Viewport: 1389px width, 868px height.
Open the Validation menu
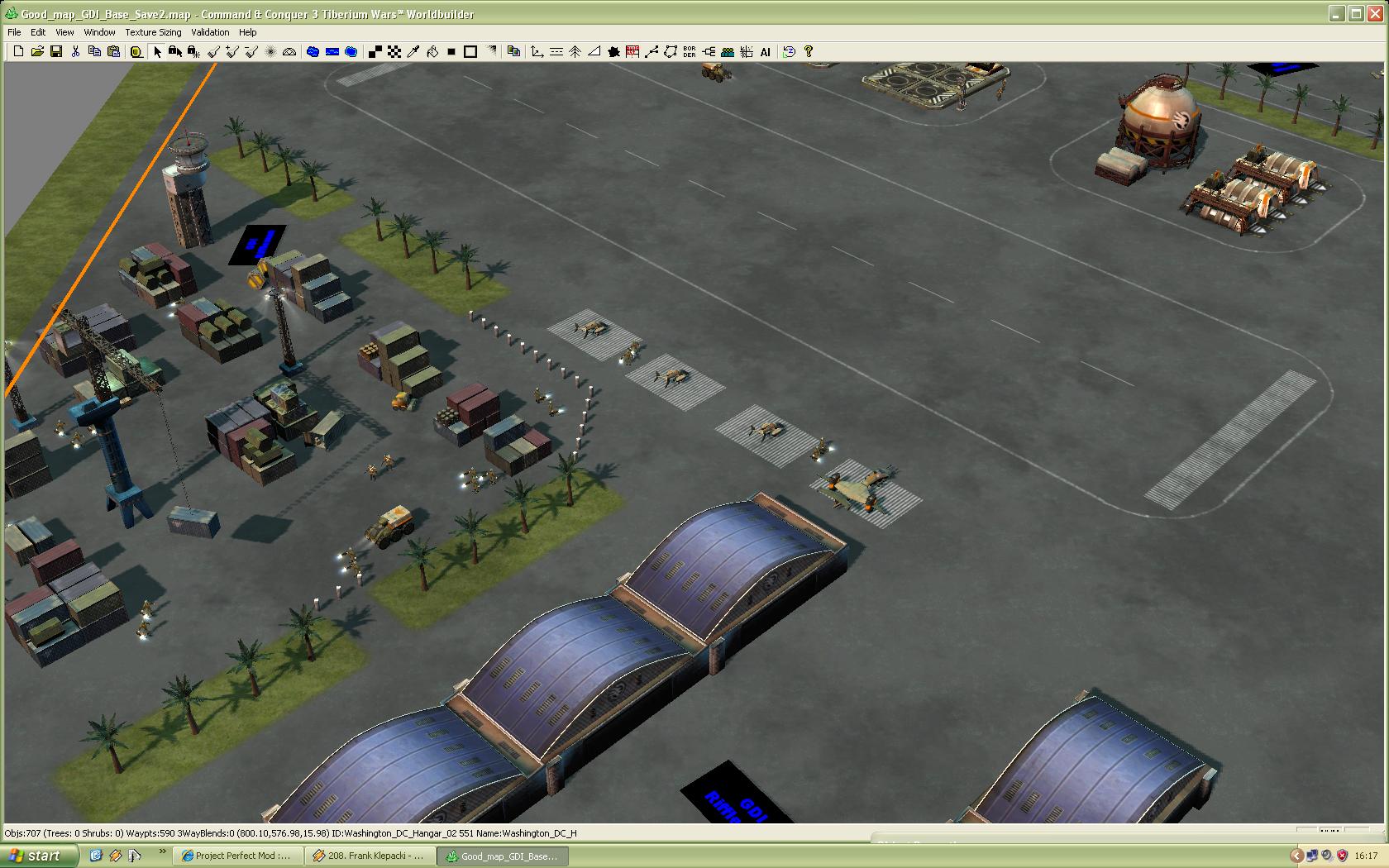(210, 32)
